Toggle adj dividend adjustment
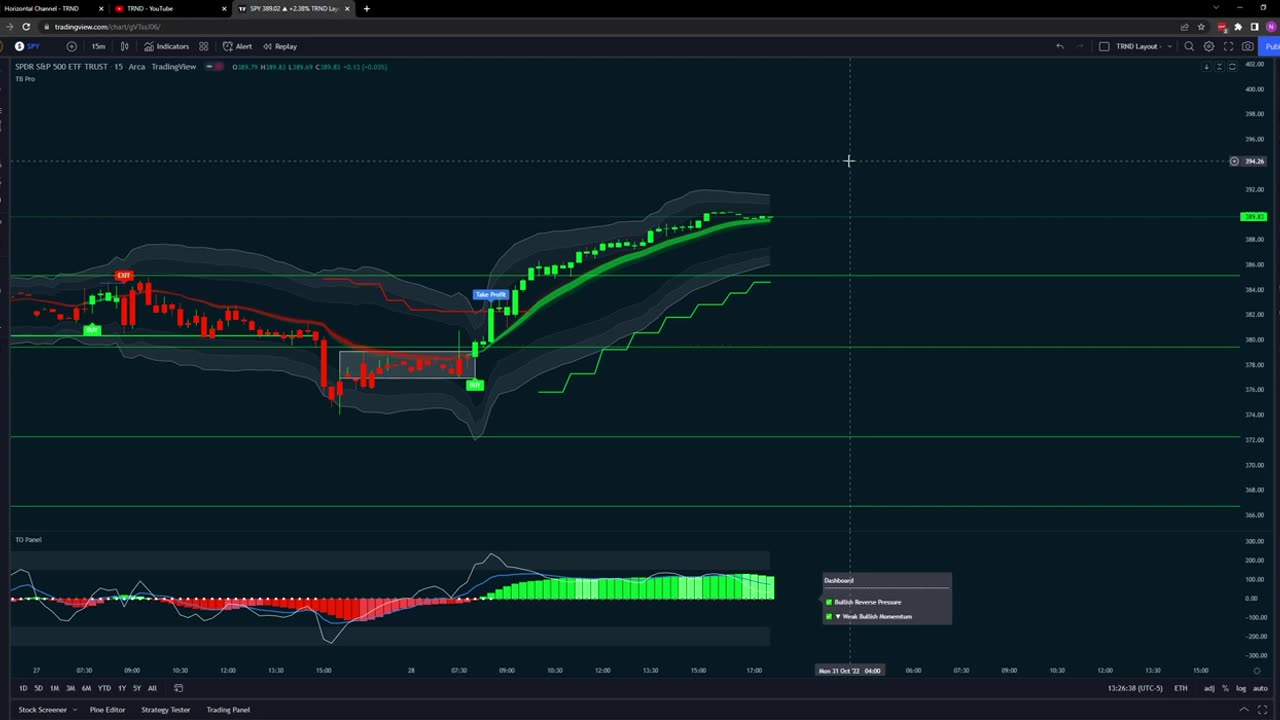 tap(1209, 688)
